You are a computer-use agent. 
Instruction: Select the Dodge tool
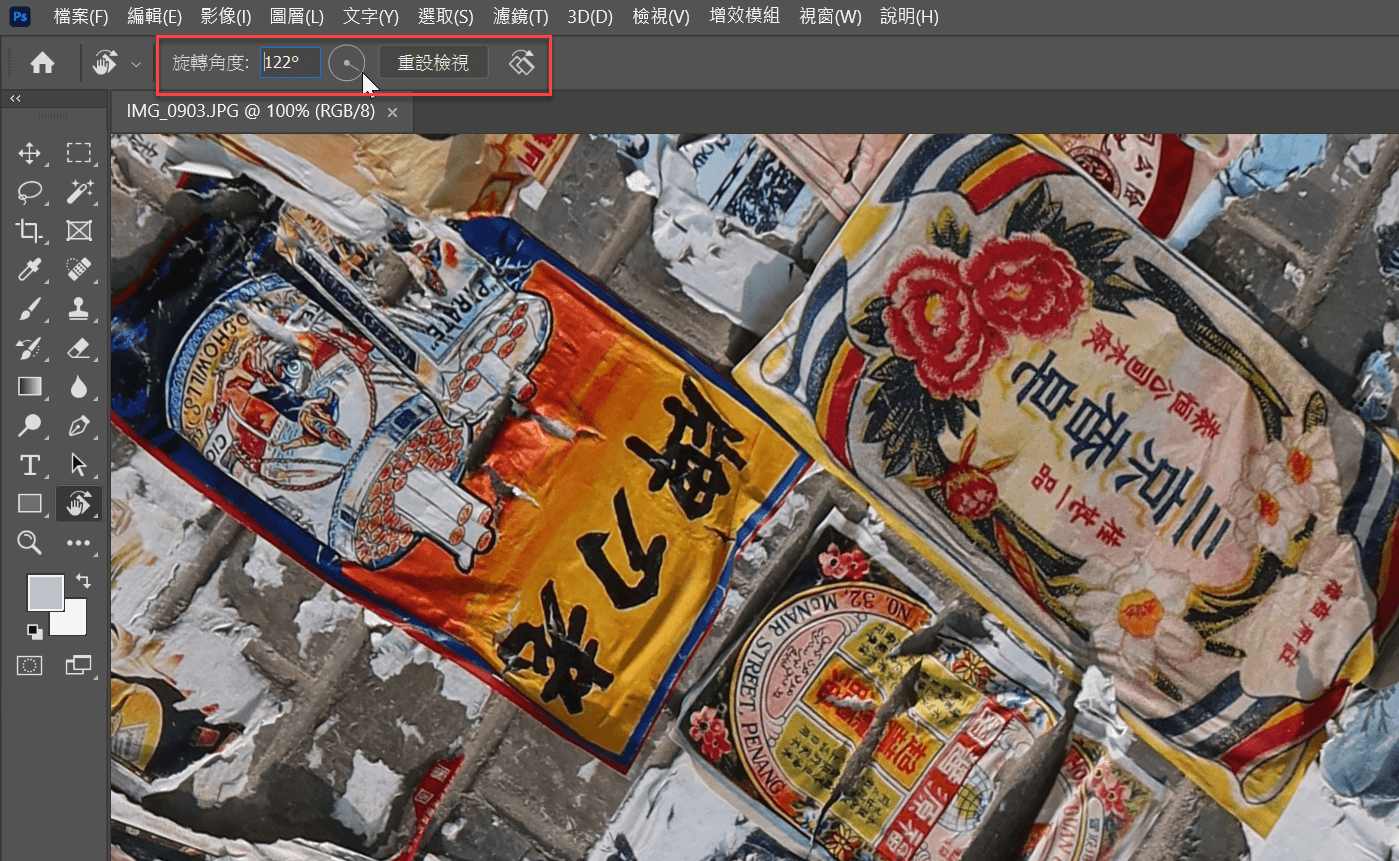click(x=29, y=426)
